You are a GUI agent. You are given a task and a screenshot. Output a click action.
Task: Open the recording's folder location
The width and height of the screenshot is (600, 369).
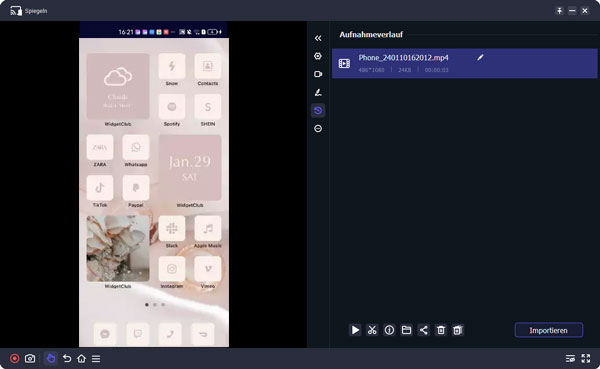(x=406, y=330)
